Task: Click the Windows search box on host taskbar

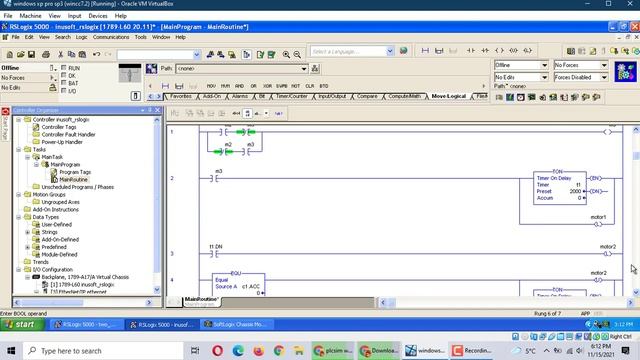Action: (103, 351)
